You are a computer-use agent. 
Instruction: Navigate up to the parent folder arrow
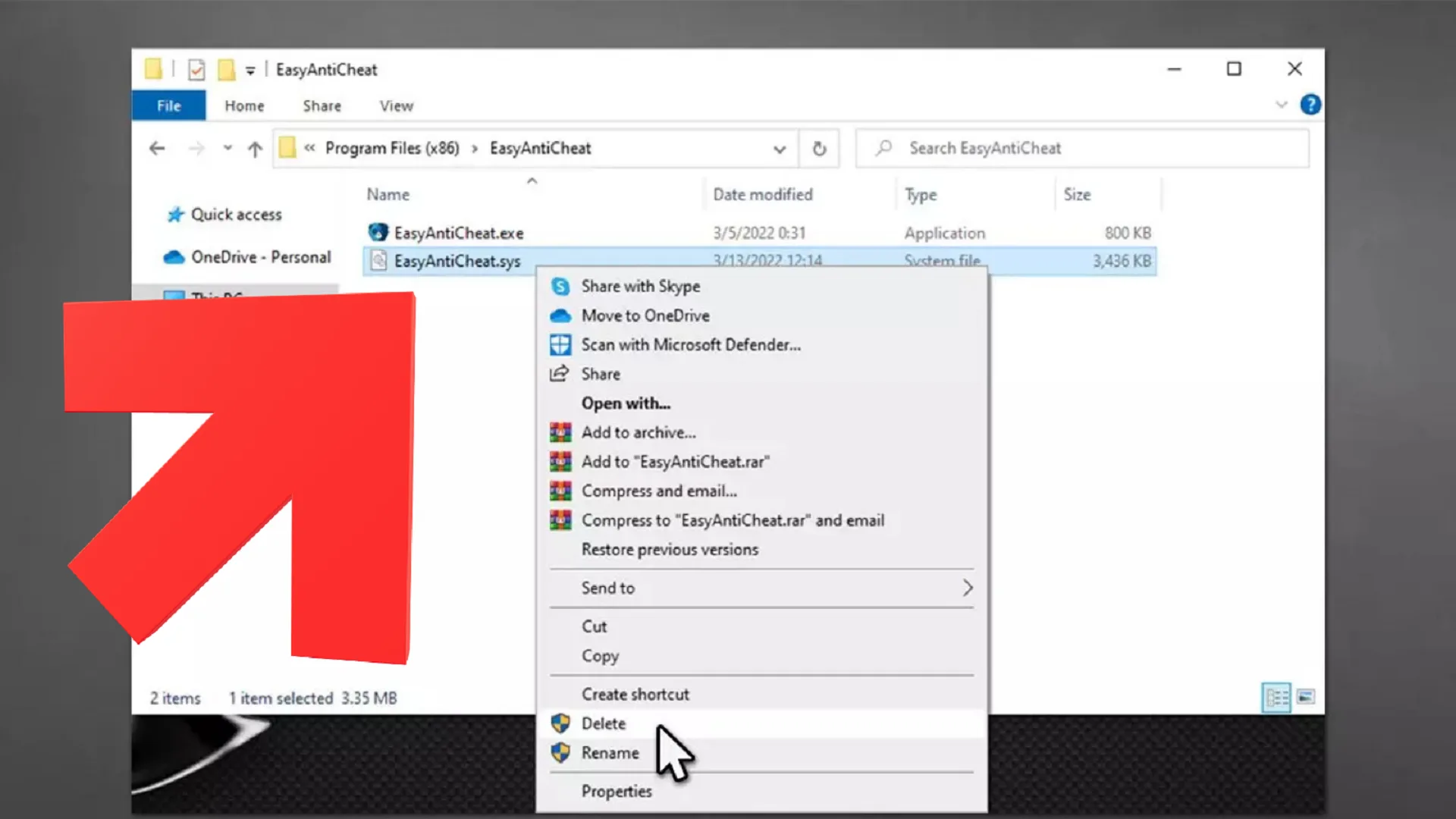[255, 149]
